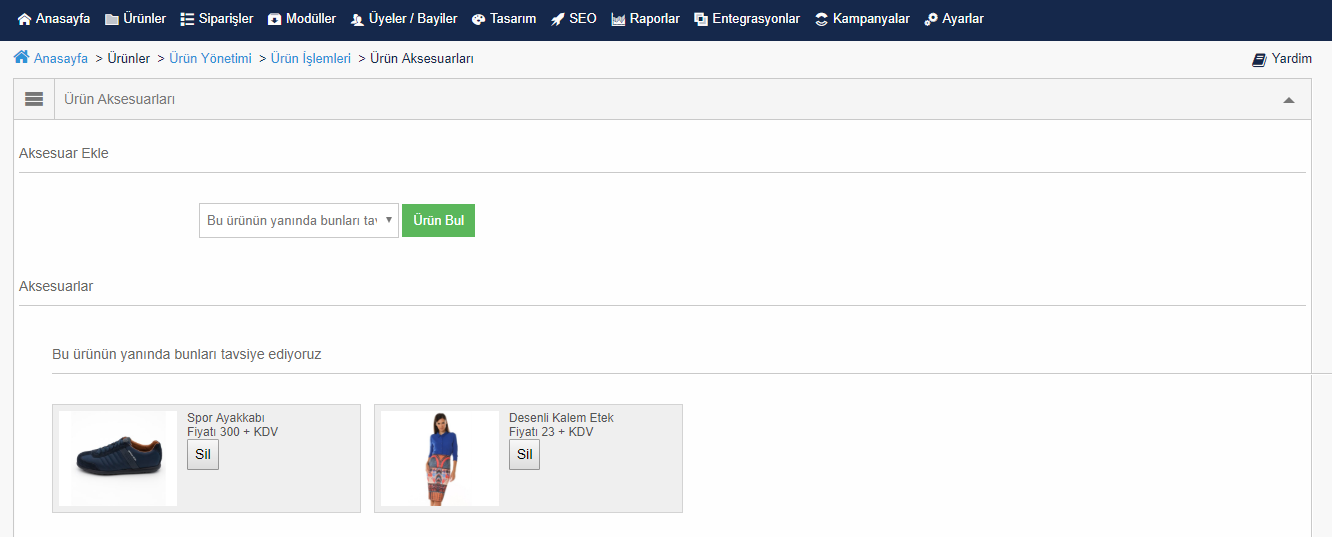Screen dimensions: 1332x537
Task: Click the Kampanyalar icon
Action: point(822,19)
